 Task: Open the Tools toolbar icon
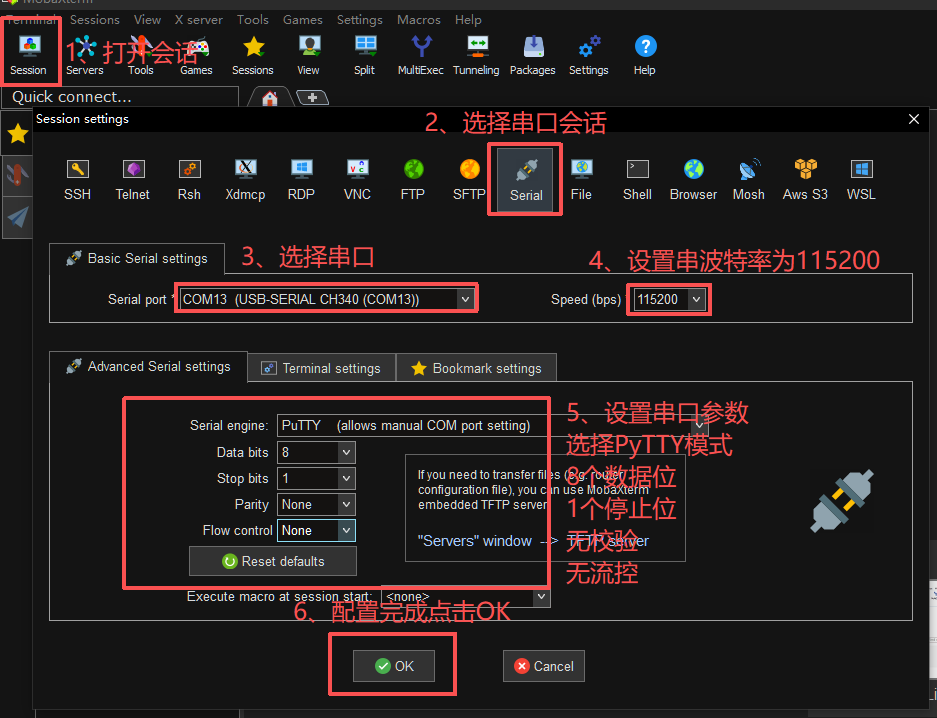[x=140, y=55]
